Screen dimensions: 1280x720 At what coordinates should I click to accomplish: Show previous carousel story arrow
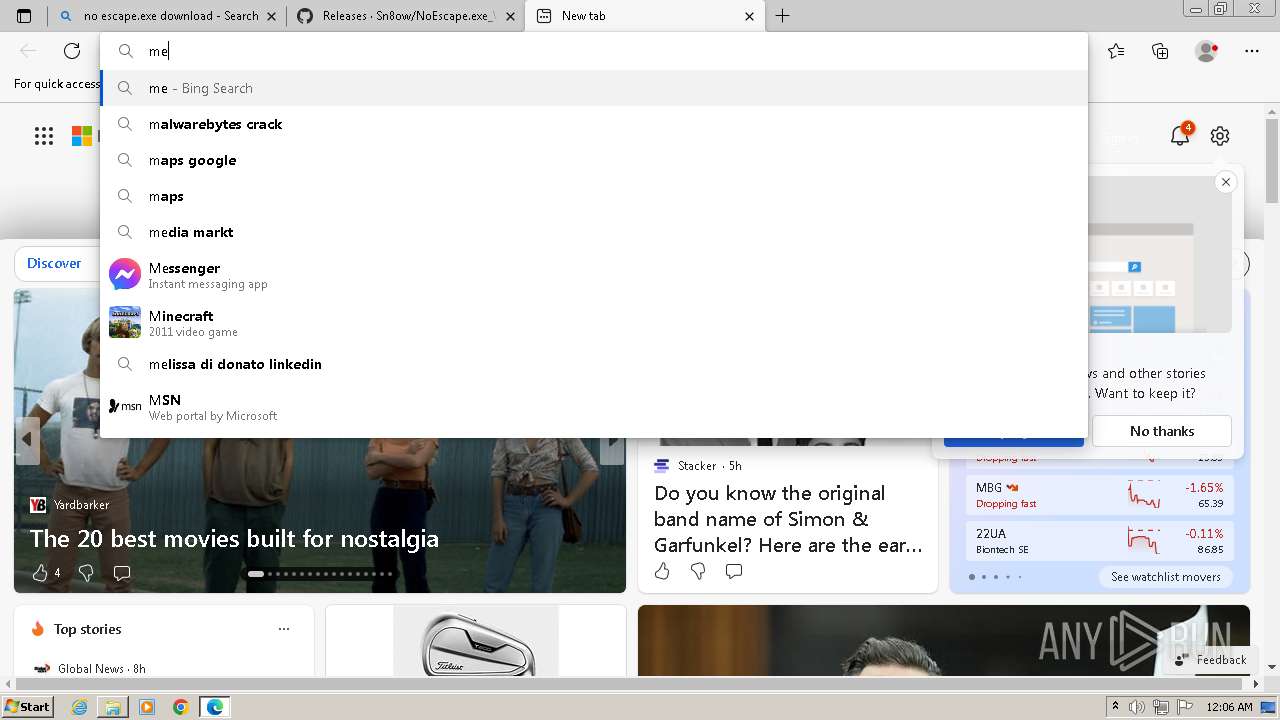click(x=27, y=440)
